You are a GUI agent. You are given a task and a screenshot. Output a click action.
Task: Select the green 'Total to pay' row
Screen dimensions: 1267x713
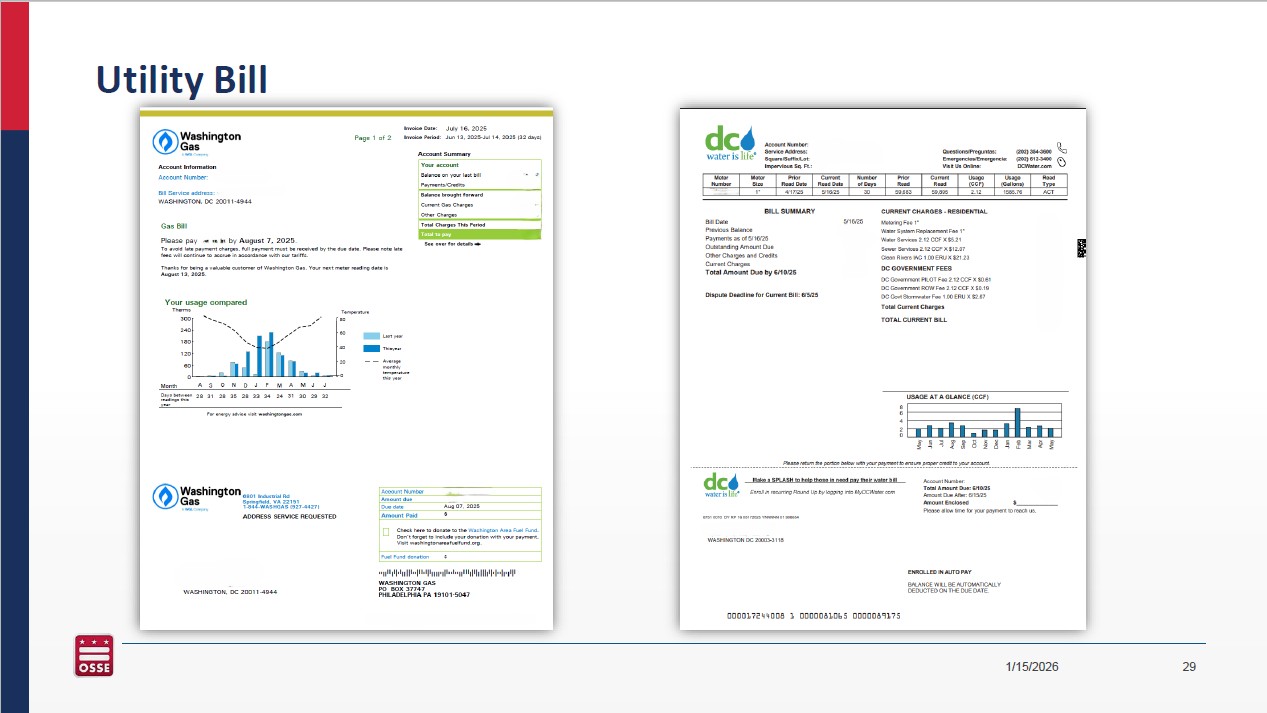pyautogui.click(x=479, y=234)
